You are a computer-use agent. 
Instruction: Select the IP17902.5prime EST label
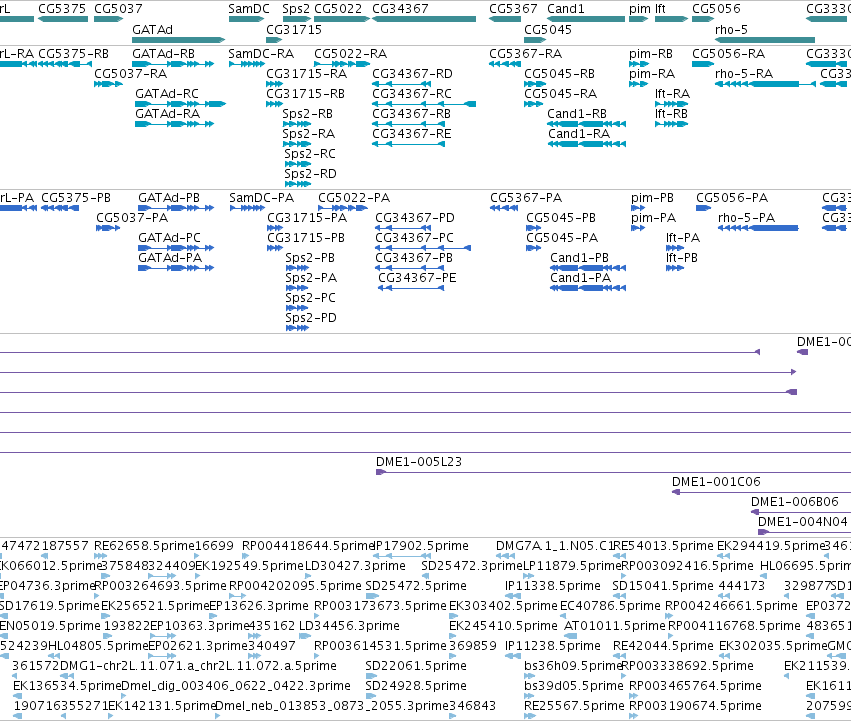tap(422, 546)
